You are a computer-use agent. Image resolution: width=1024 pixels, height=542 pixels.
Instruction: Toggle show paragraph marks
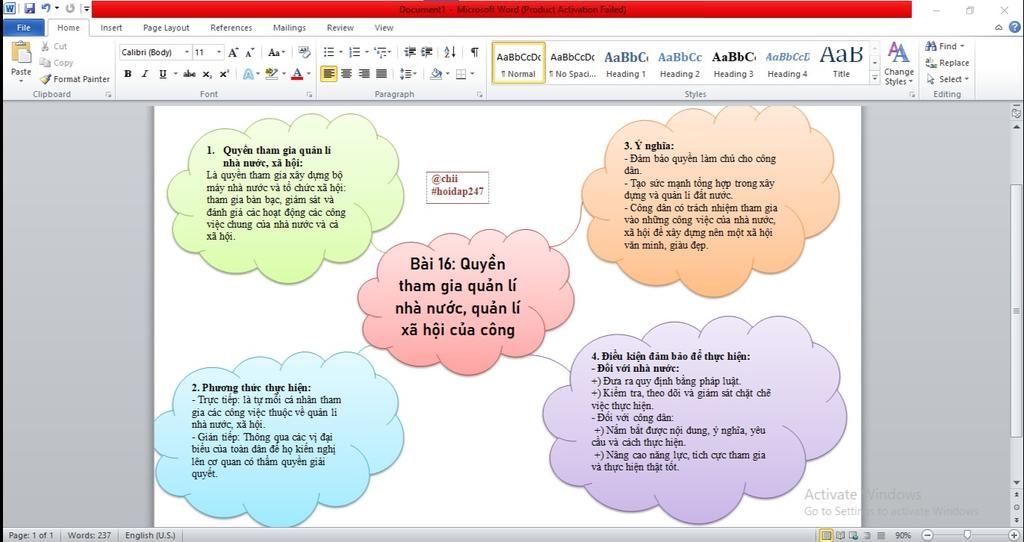474,52
